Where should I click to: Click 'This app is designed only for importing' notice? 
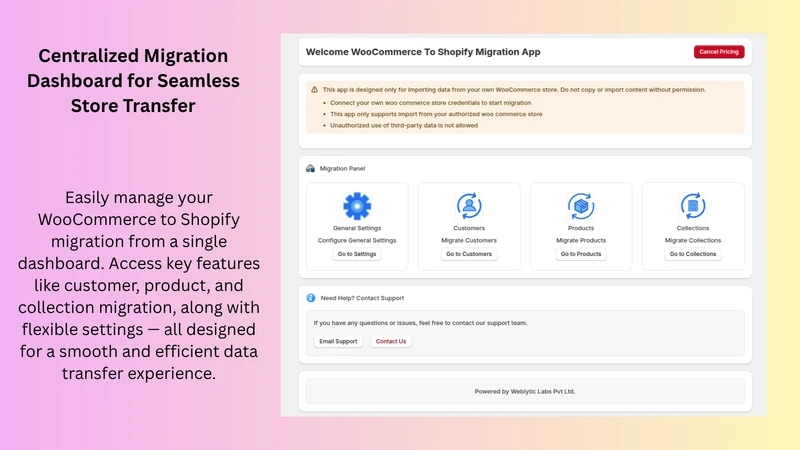[514, 90]
